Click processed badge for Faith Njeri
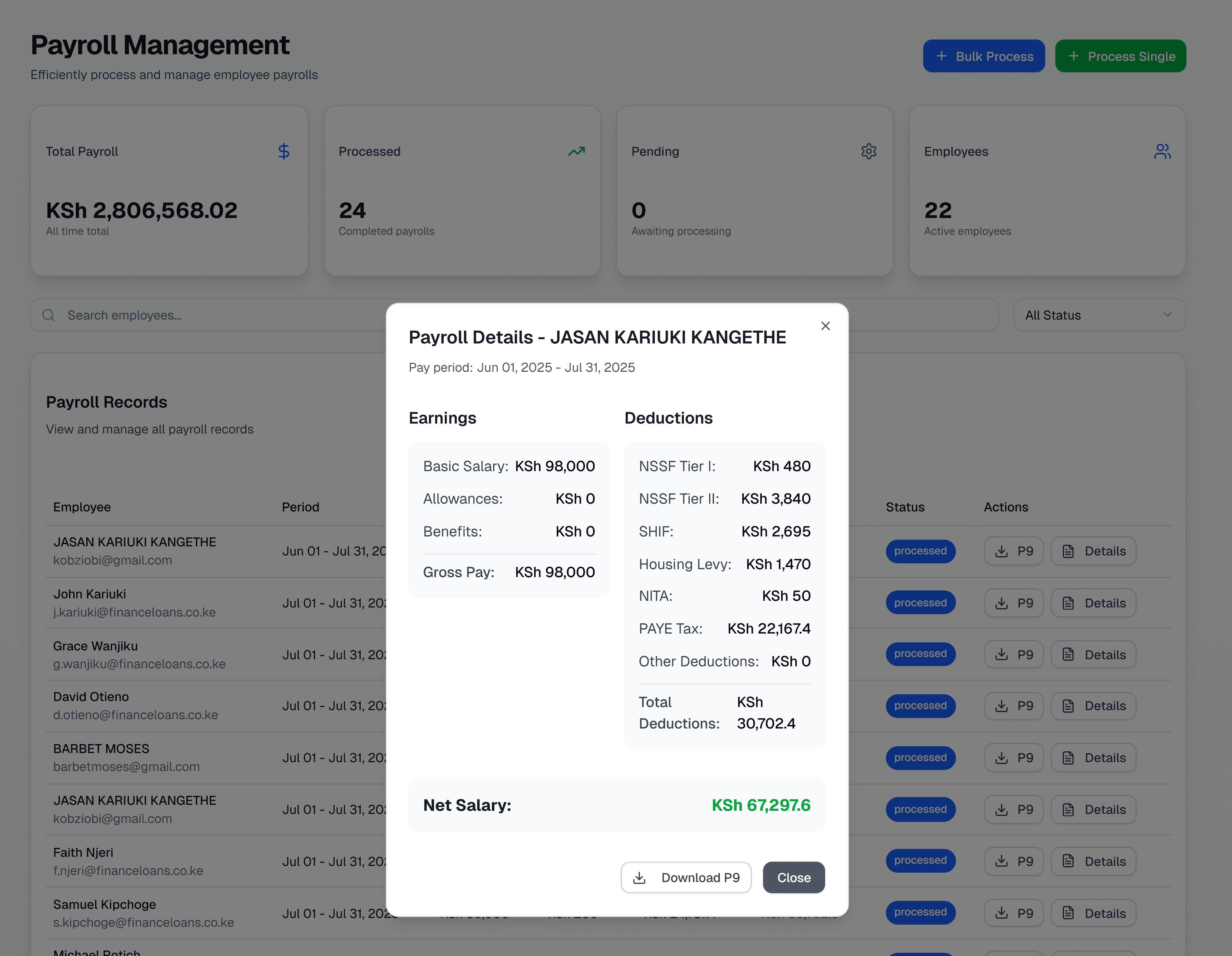Screen dimensions: 1232x956 pyautogui.click(x=920, y=861)
